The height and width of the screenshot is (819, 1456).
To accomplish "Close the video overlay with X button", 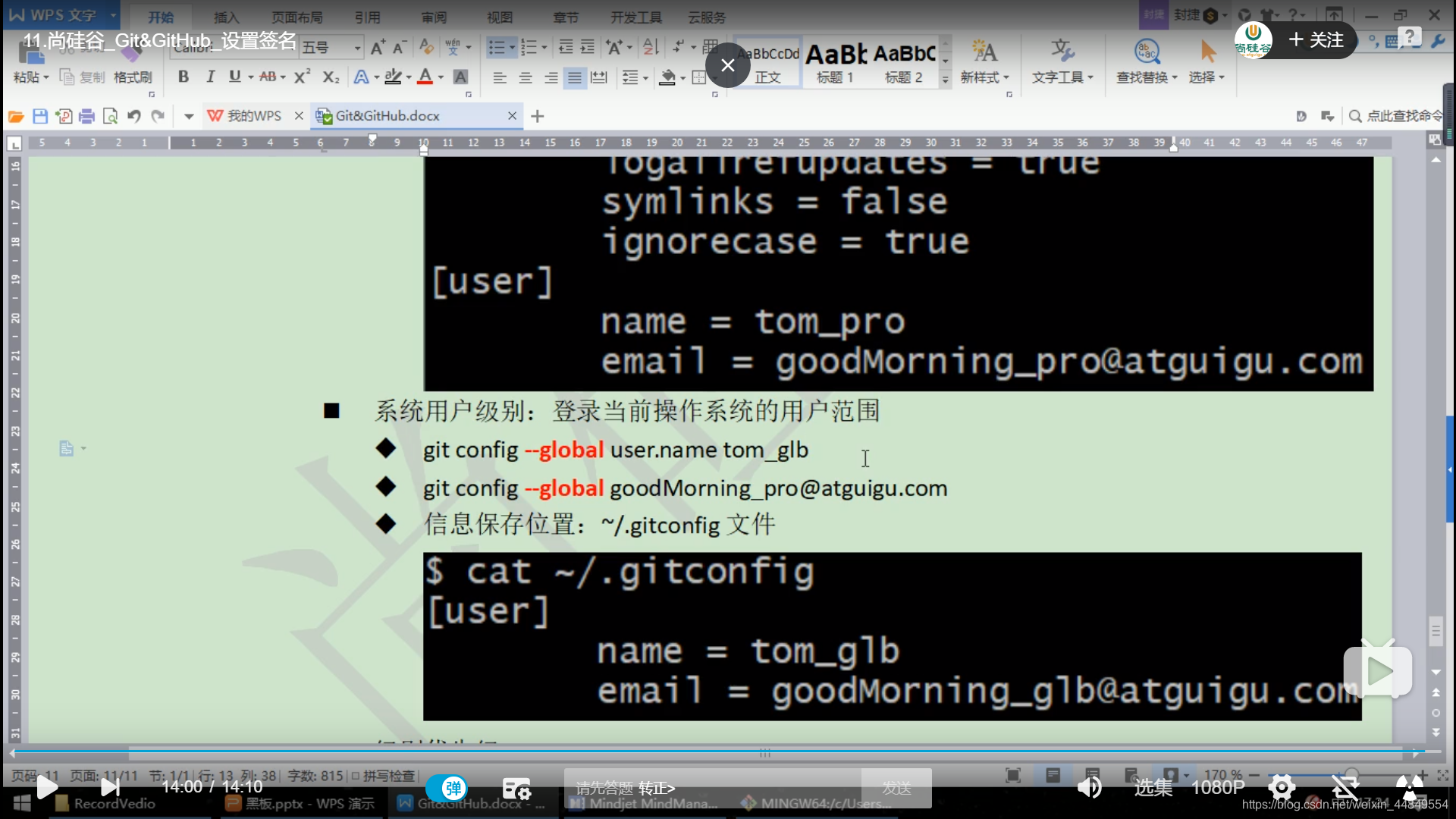I will click(x=728, y=65).
